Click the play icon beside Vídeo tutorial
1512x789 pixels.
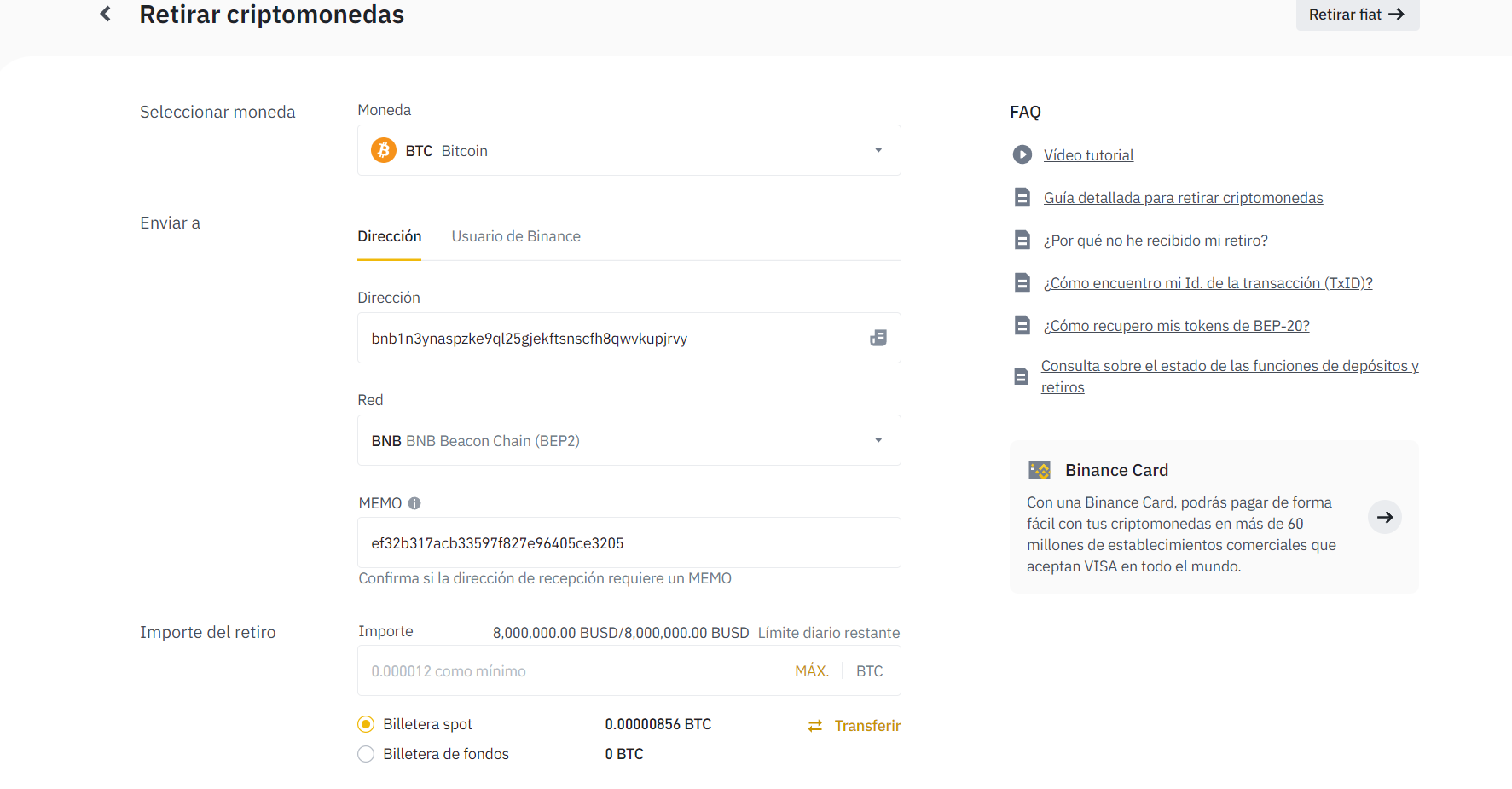tap(1022, 154)
